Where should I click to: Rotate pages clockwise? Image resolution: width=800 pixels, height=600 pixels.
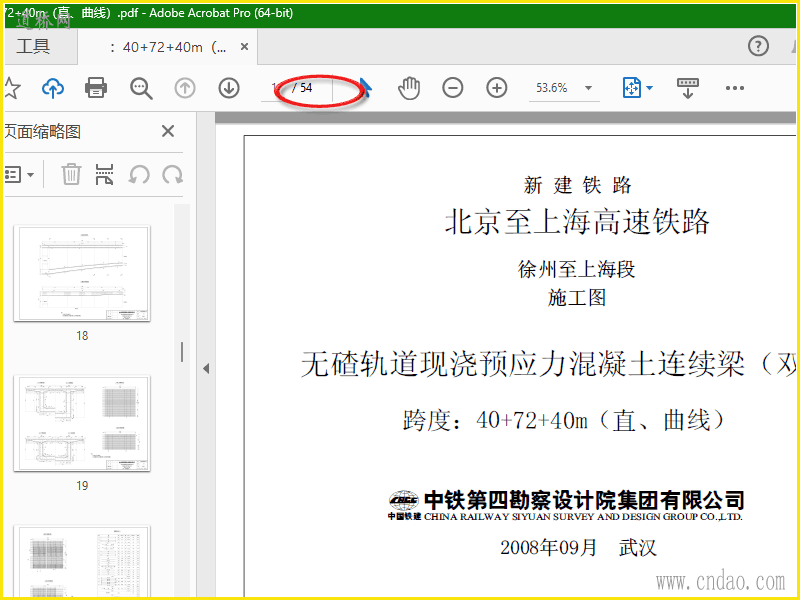[x=172, y=174]
